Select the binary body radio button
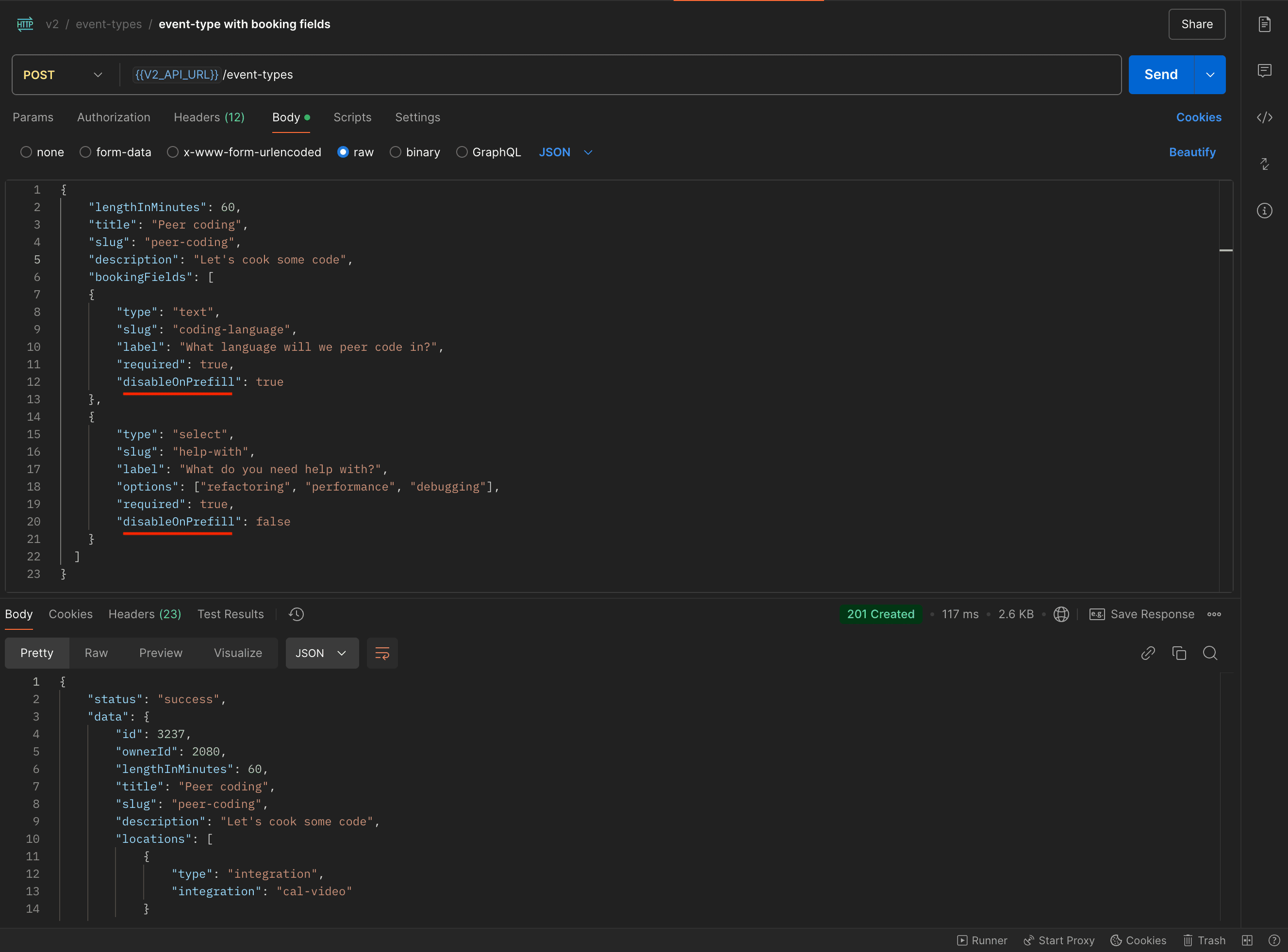Image resolution: width=1288 pixels, height=952 pixels. tap(396, 152)
